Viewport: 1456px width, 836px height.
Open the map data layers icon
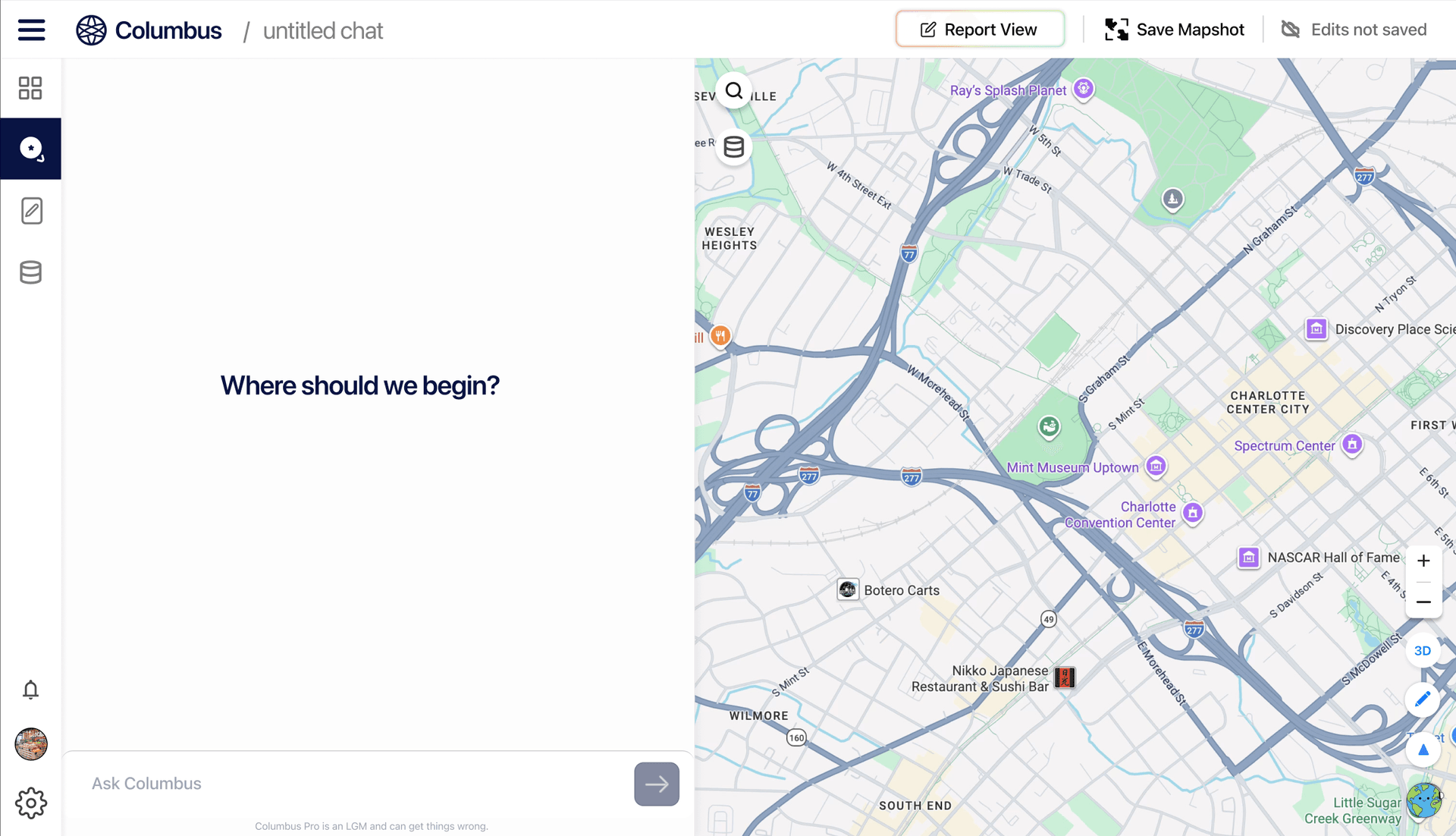pyautogui.click(x=733, y=147)
